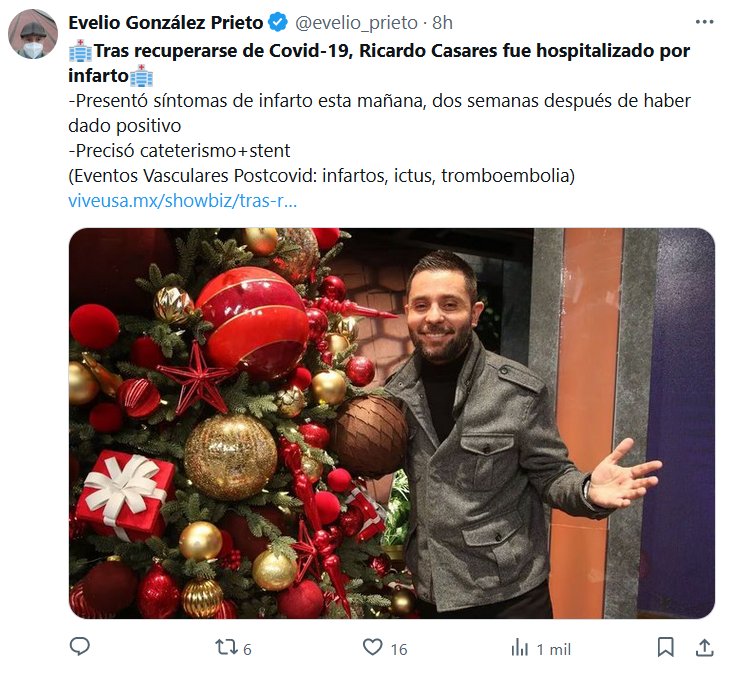Like the tweet with the heart icon
Image resolution: width=730 pixels, height=674 pixels.
point(373,648)
